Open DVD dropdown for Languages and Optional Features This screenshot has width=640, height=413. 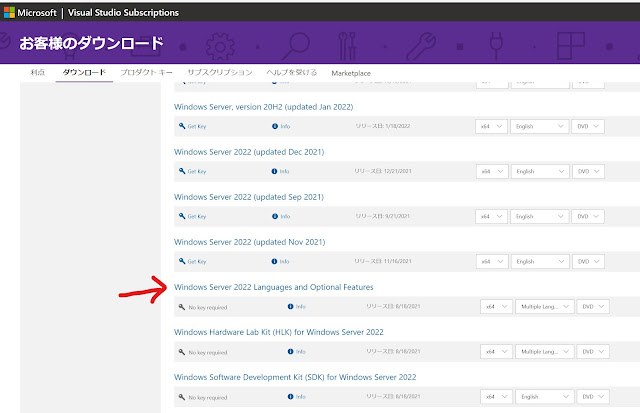coord(593,306)
